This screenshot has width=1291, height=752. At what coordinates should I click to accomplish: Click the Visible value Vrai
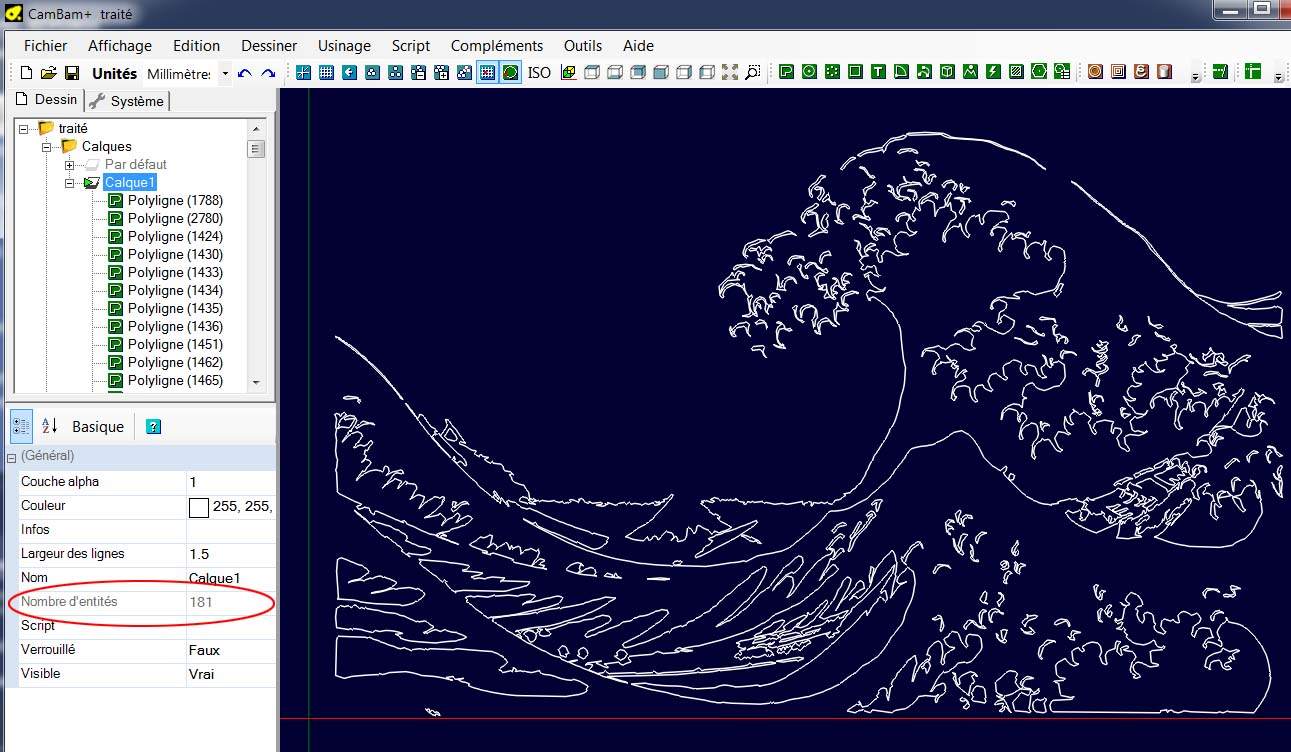(230, 674)
